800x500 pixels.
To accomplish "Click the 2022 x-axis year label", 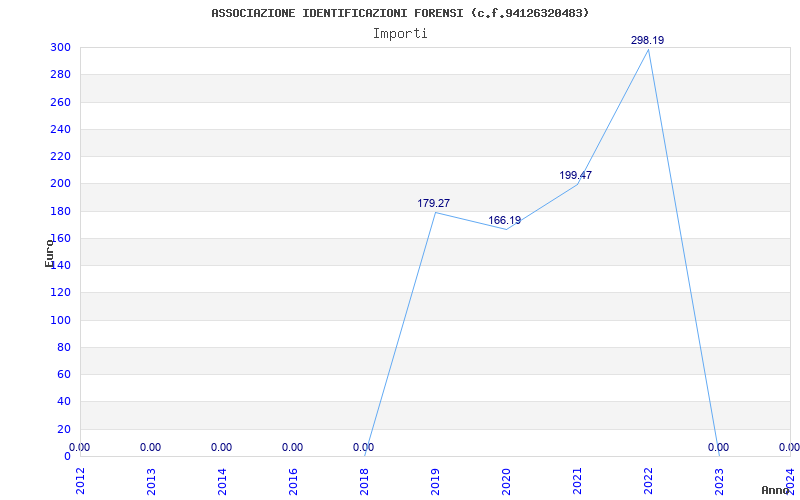I will click(648, 481).
